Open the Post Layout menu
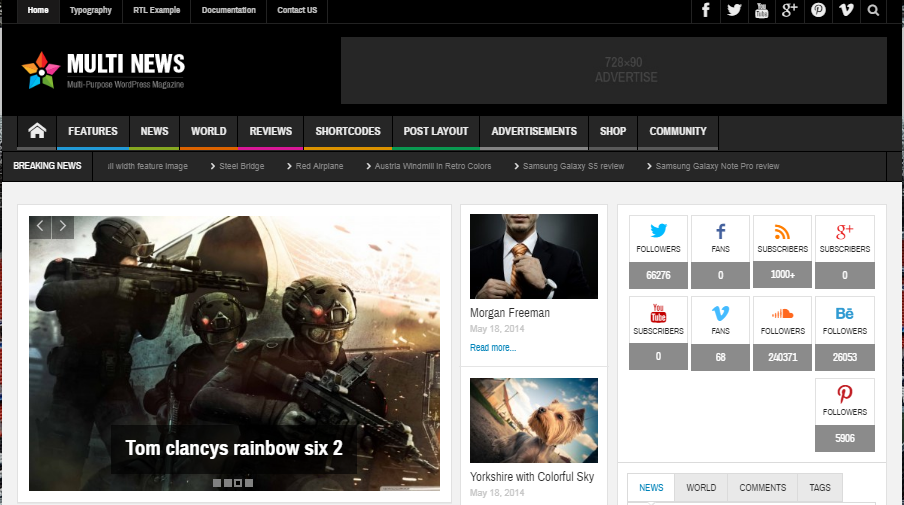The width and height of the screenshot is (904, 505). pos(436,131)
